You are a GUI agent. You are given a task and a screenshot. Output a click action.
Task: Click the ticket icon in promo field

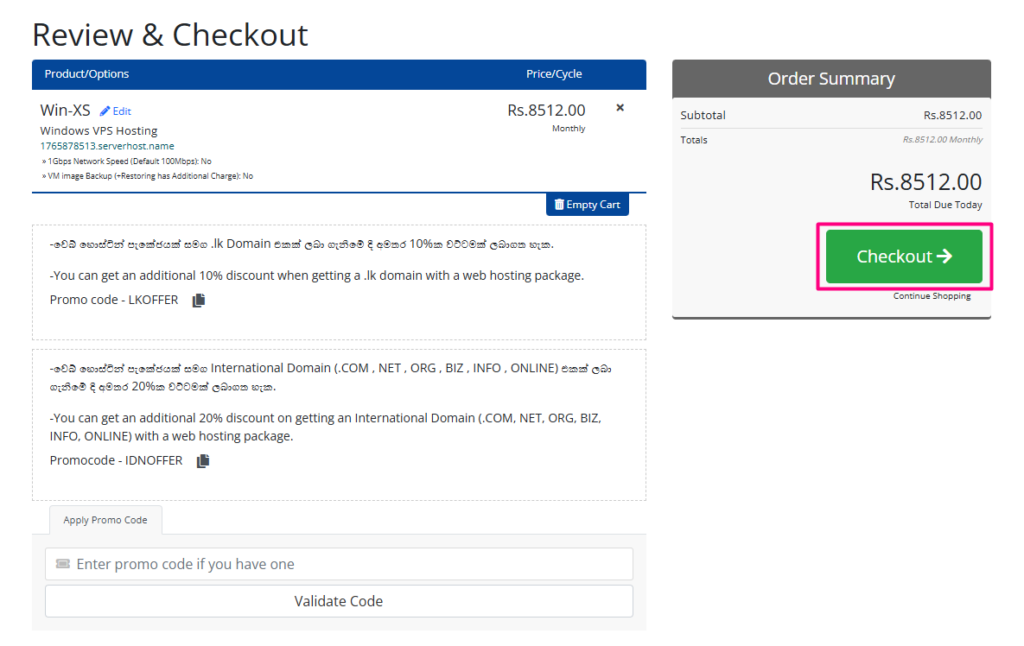coord(63,564)
